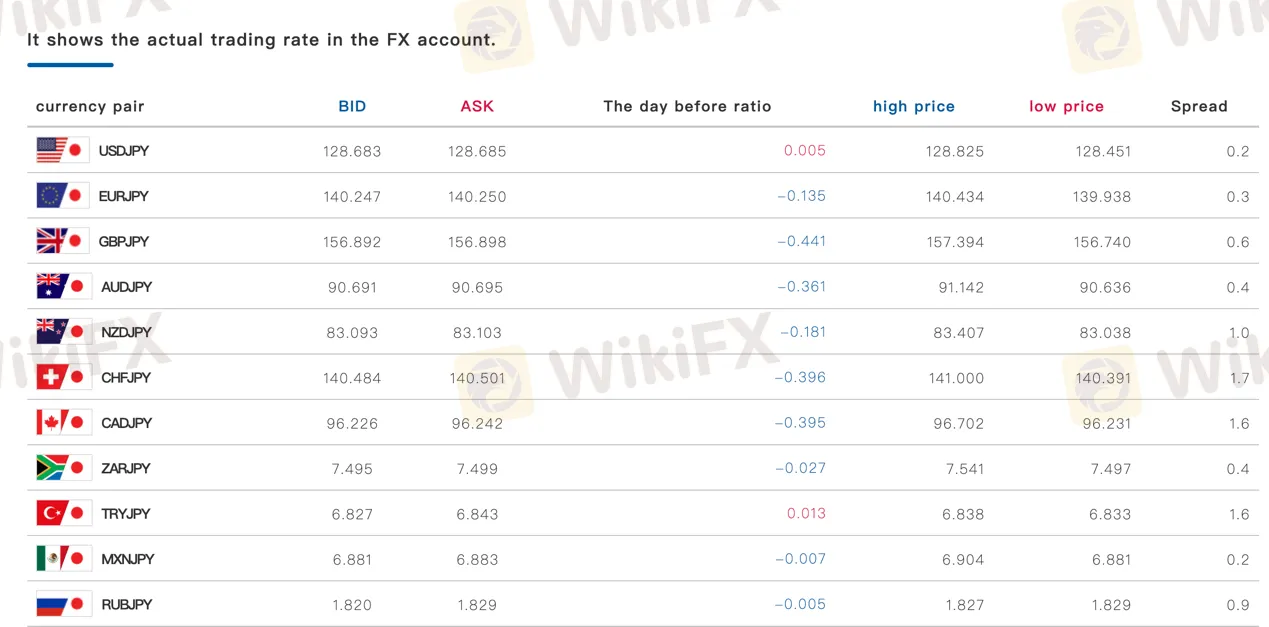Click the currency pair column header
This screenshot has width=1269, height=627.
(x=90, y=106)
